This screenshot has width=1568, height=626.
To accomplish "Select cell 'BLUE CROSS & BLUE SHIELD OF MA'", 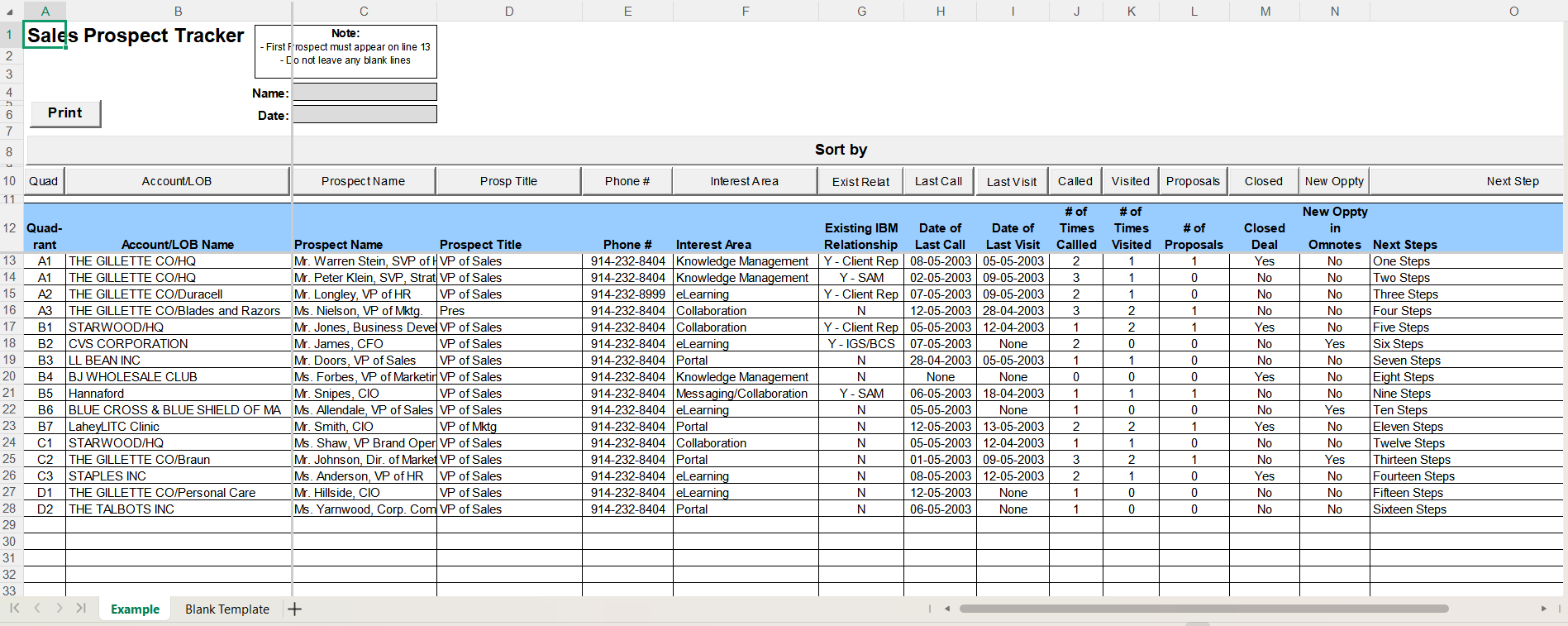I will point(179,410).
